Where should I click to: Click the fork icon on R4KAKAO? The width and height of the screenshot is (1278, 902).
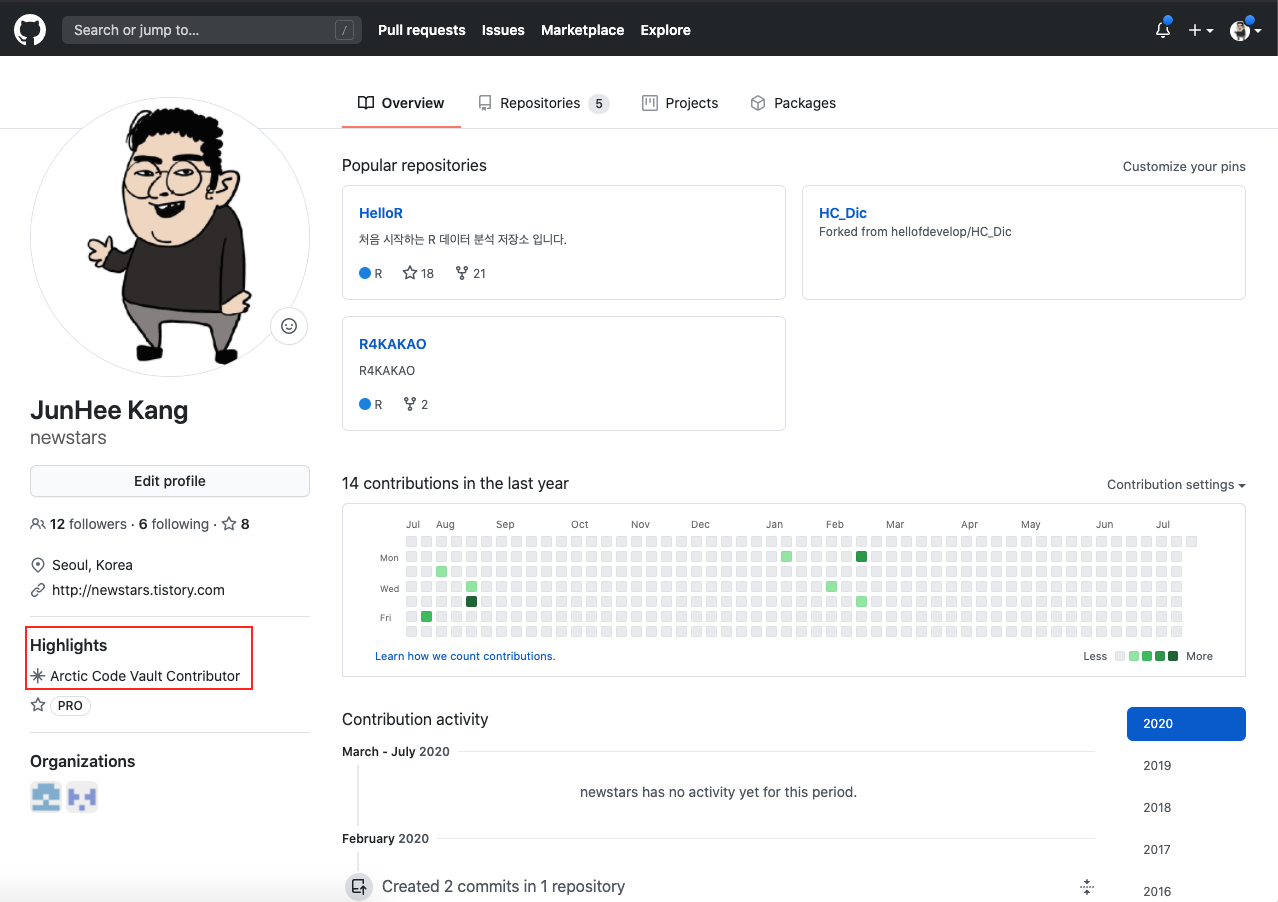pyautogui.click(x=409, y=404)
